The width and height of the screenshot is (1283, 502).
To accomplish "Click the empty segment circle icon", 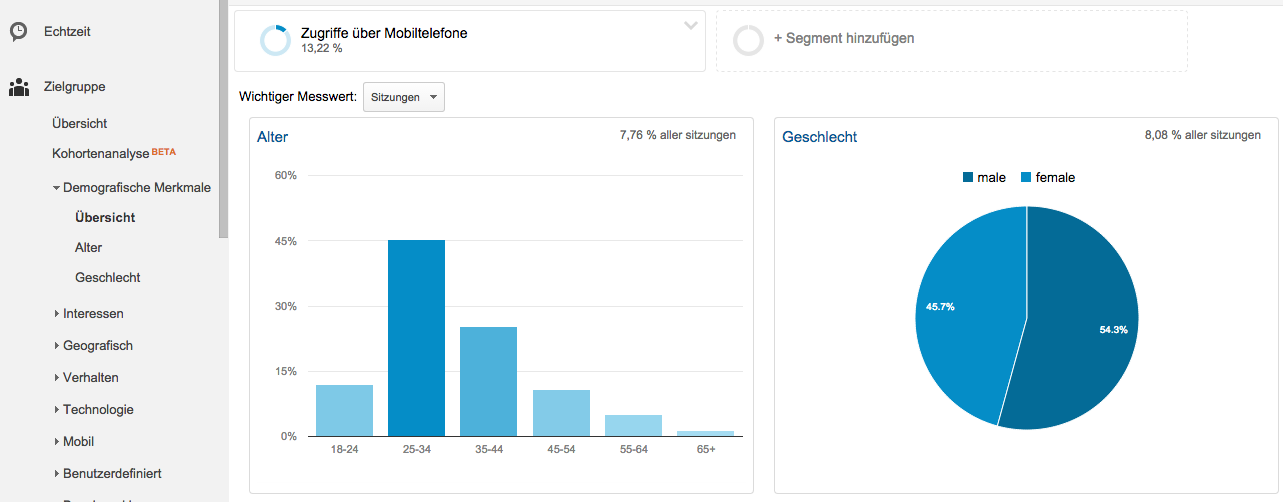I will (x=748, y=40).
